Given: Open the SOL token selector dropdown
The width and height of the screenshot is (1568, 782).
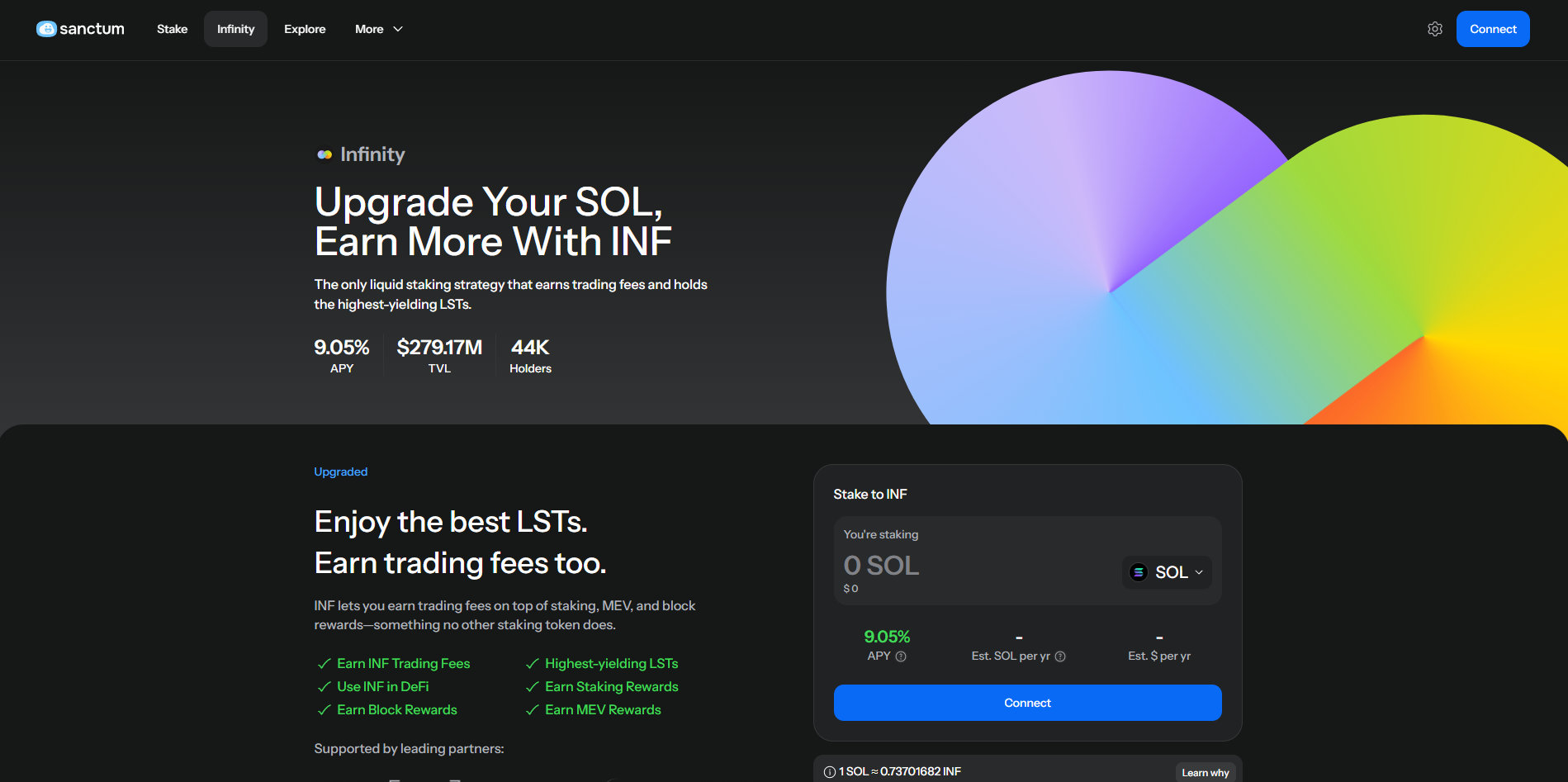Looking at the screenshot, I should 1167,572.
